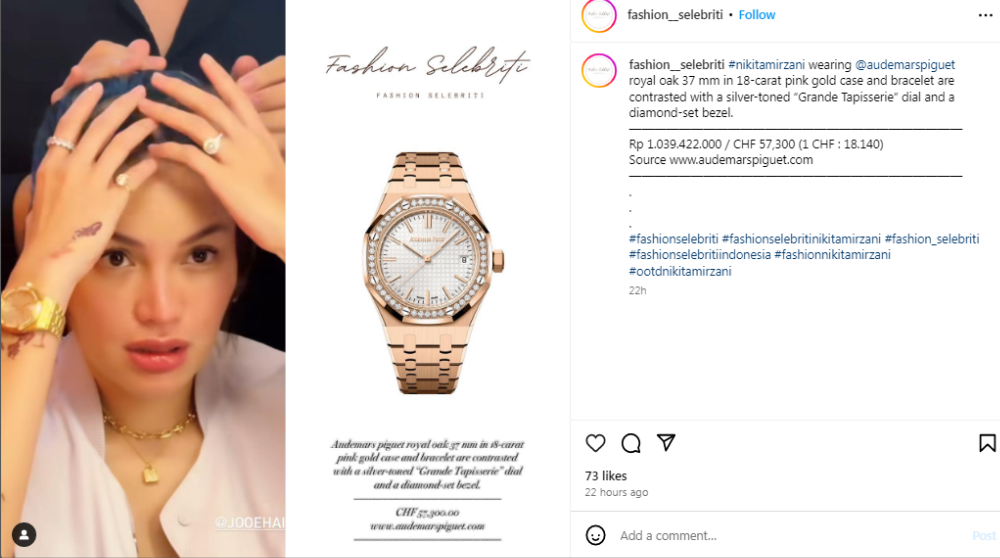This screenshot has height=558, width=1000.
Task: Open the #nikitamirzani hashtag link
Action: pos(766,64)
